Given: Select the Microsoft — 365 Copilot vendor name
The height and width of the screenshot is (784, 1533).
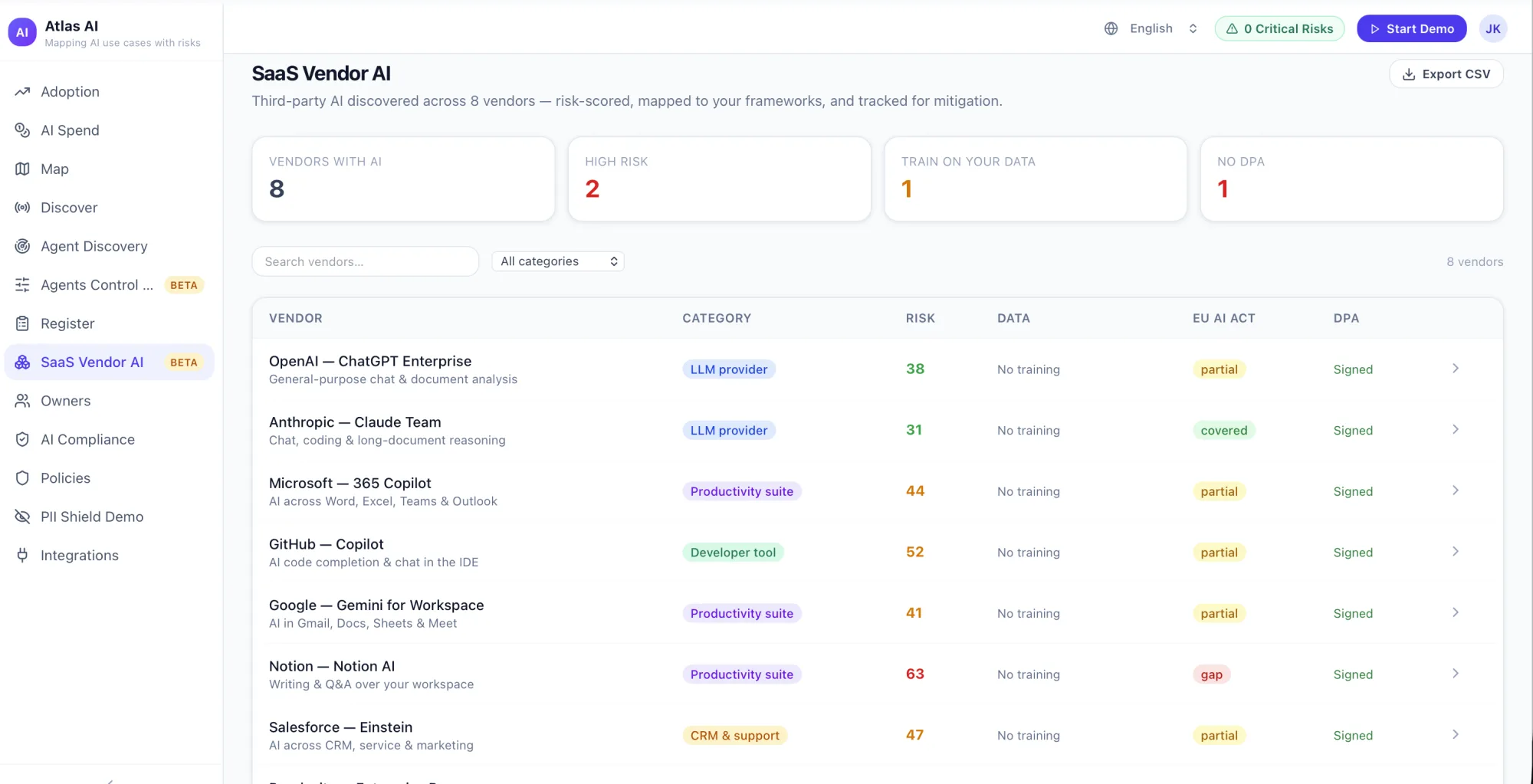Looking at the screenshot, I should (x=350, y=483).
